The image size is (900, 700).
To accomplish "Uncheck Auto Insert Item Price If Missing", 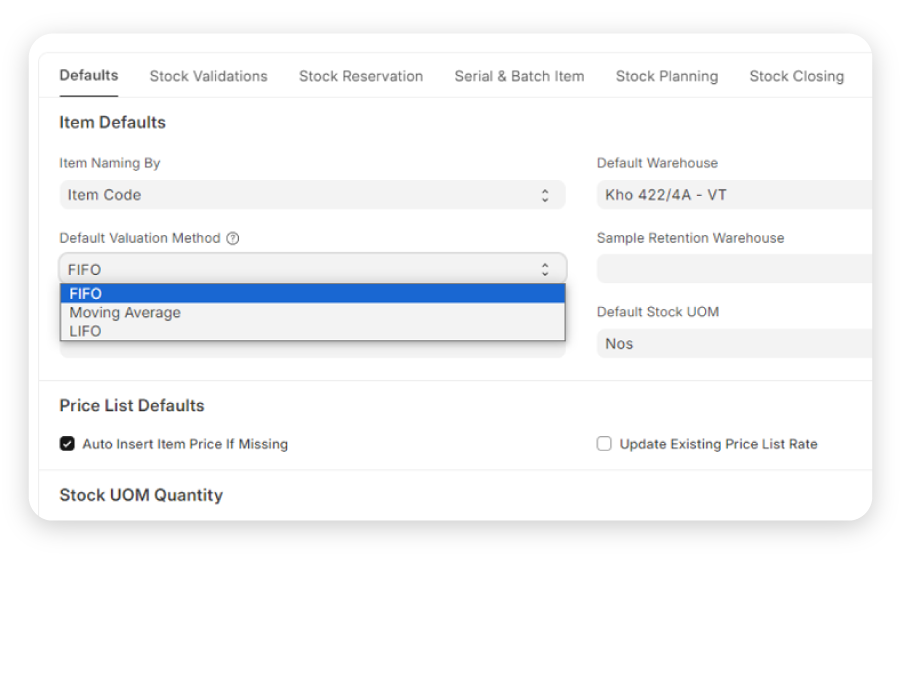I will pyautogui.click(x=67, y=444).
